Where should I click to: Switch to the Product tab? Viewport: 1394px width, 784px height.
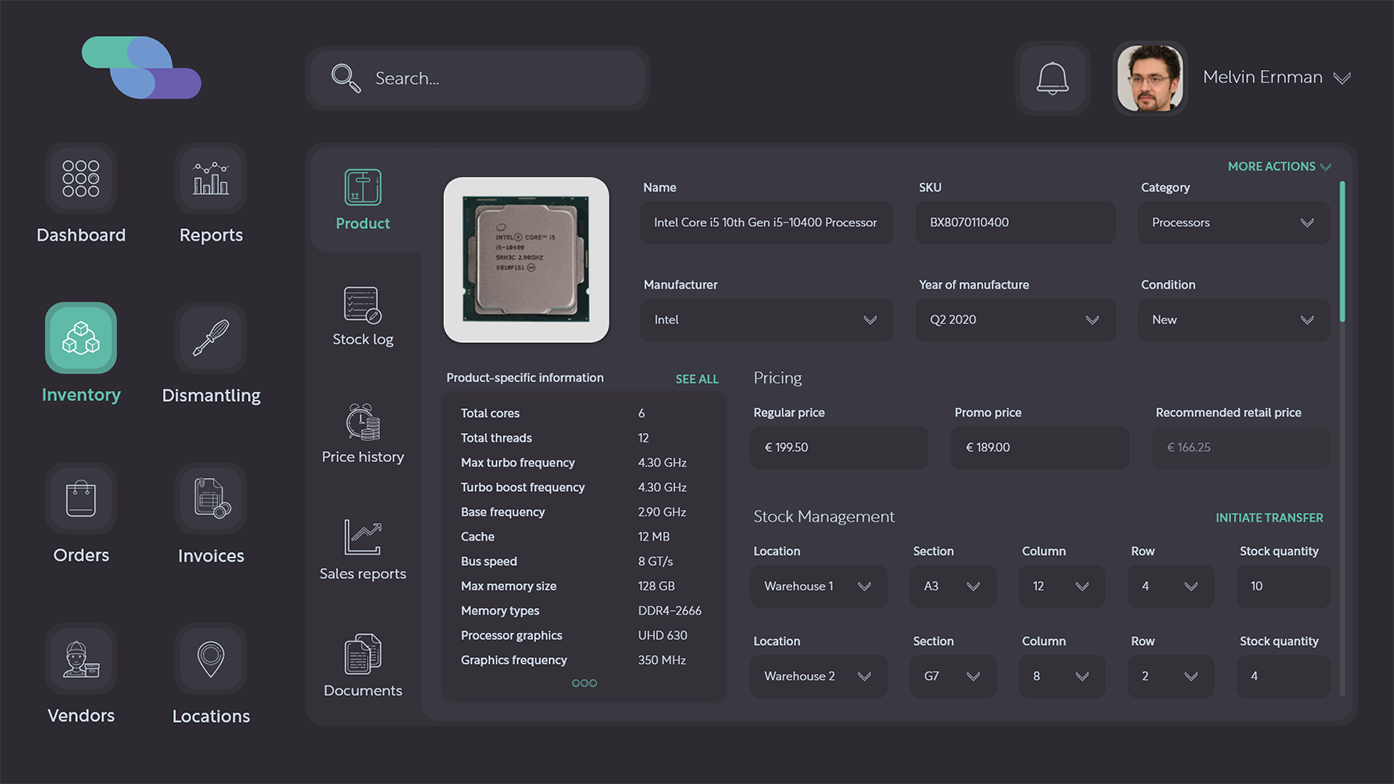(363, 201)
